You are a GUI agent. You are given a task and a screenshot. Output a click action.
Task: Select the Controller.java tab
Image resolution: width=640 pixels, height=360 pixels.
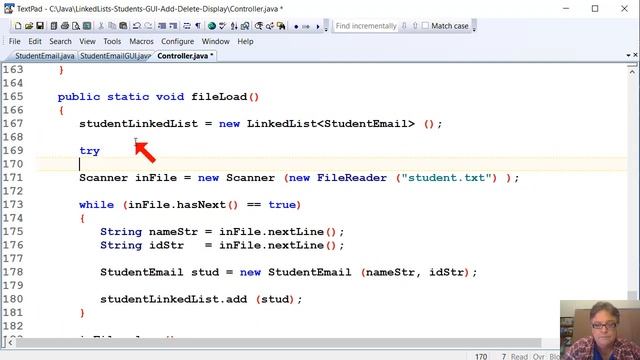pyautogui.click(x=185, y=56)
